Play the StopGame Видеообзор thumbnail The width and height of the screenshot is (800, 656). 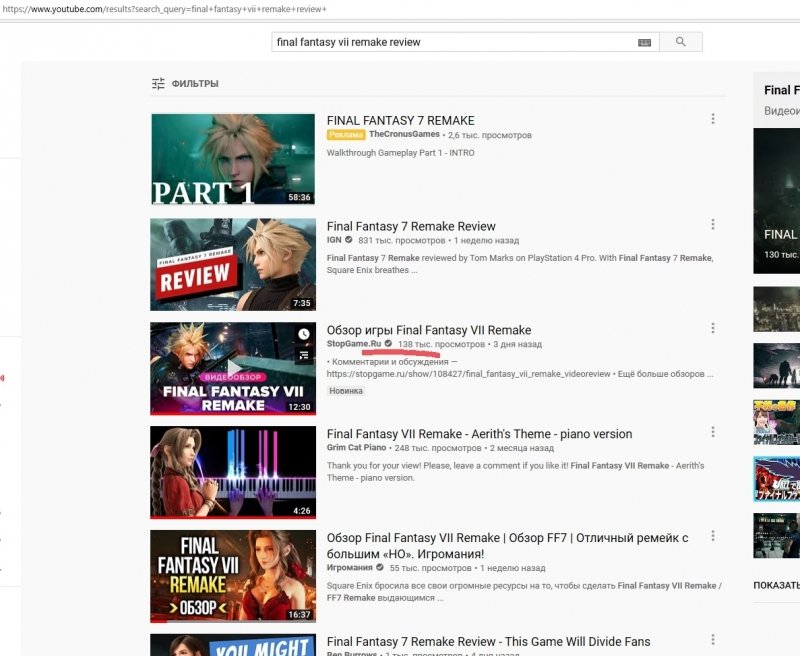[233, 368]
